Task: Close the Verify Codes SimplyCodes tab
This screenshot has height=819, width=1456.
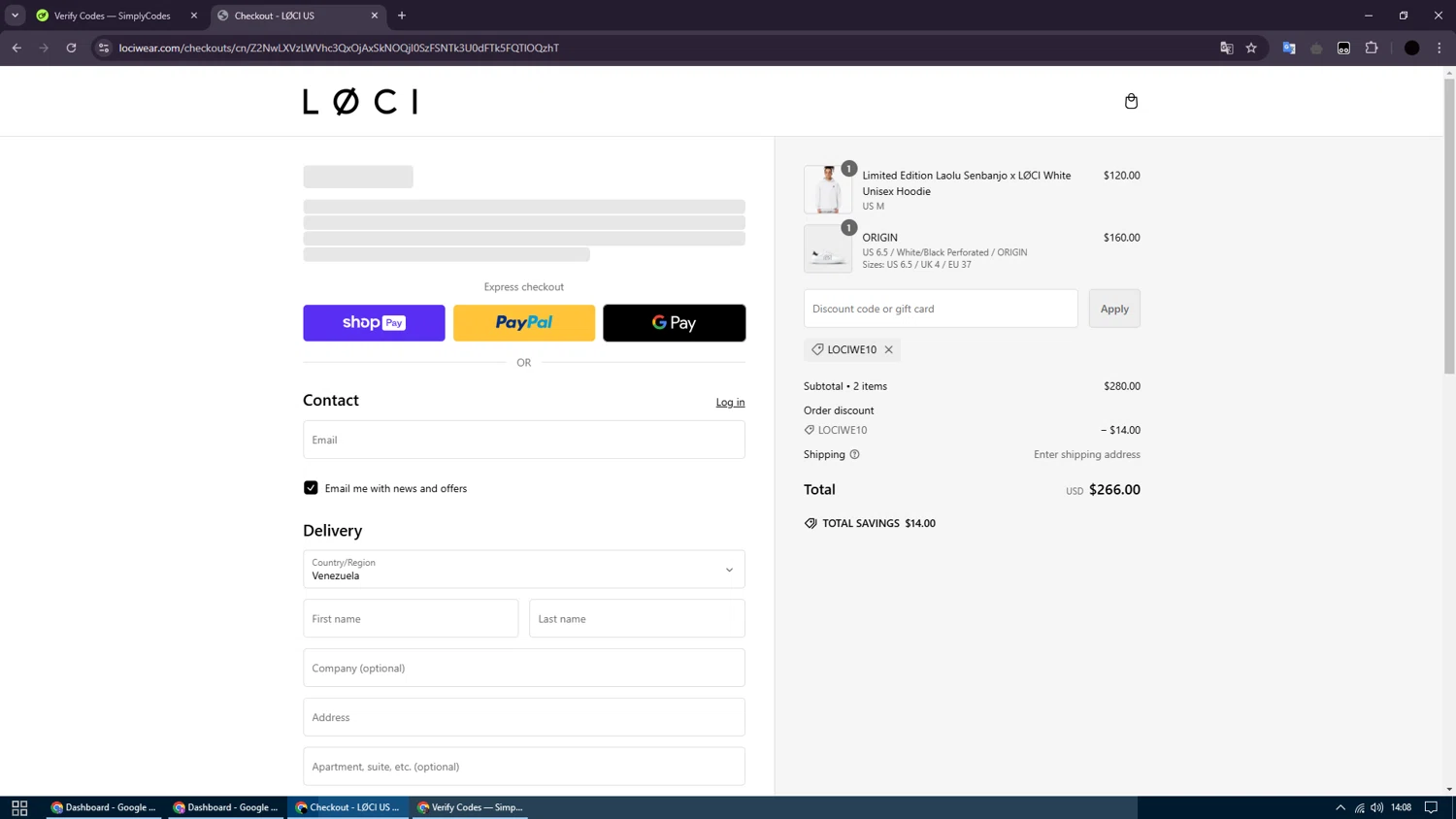Action: (x=194, y=16)
